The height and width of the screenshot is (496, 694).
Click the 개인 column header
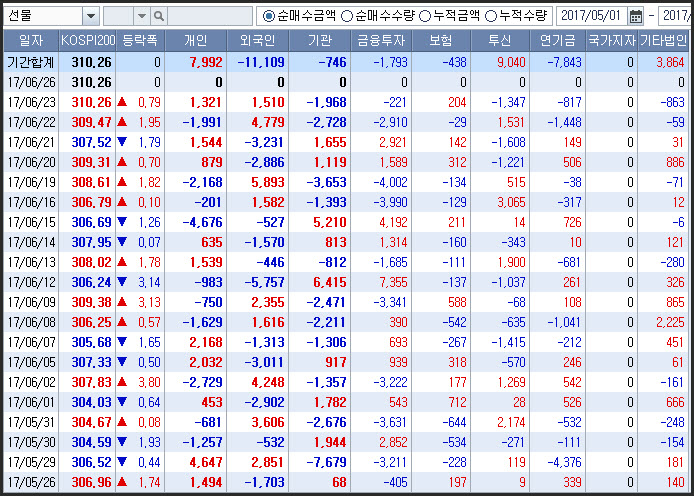(x=196, y=41)
